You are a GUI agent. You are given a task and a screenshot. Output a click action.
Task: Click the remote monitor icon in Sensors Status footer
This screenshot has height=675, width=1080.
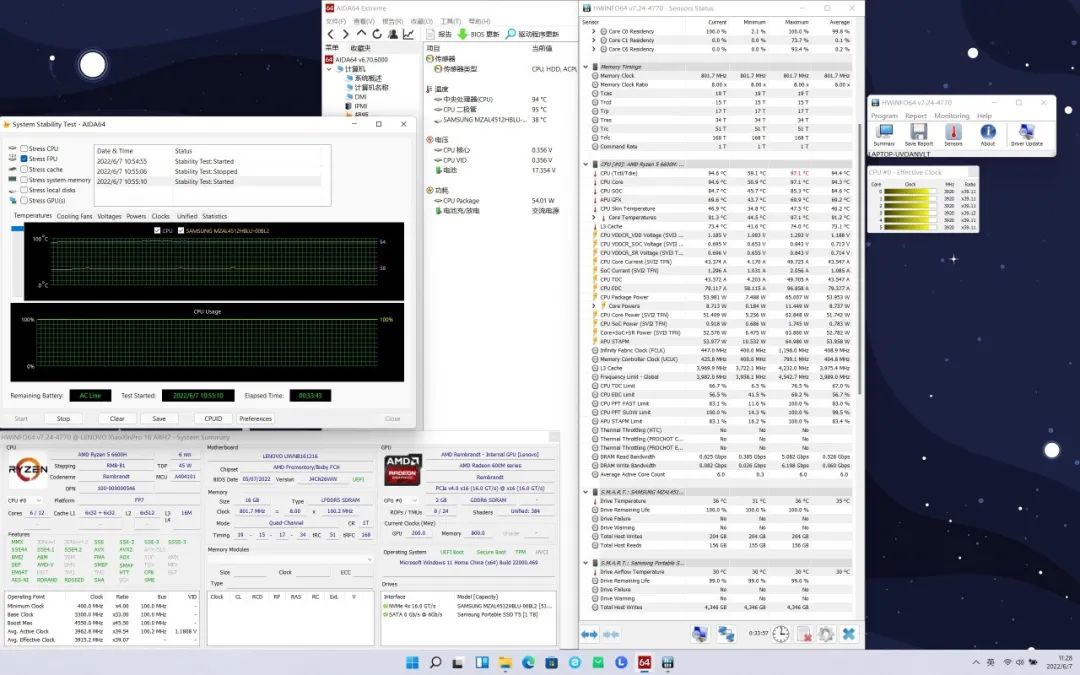700,634
